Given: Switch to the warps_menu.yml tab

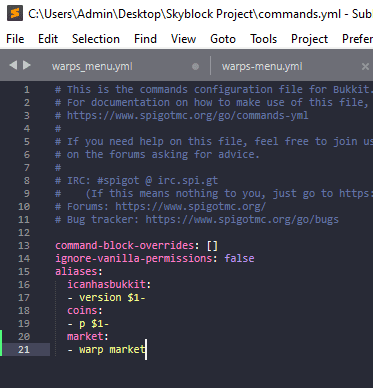Looking at the screenshot, I should click(x=92, y=66).
